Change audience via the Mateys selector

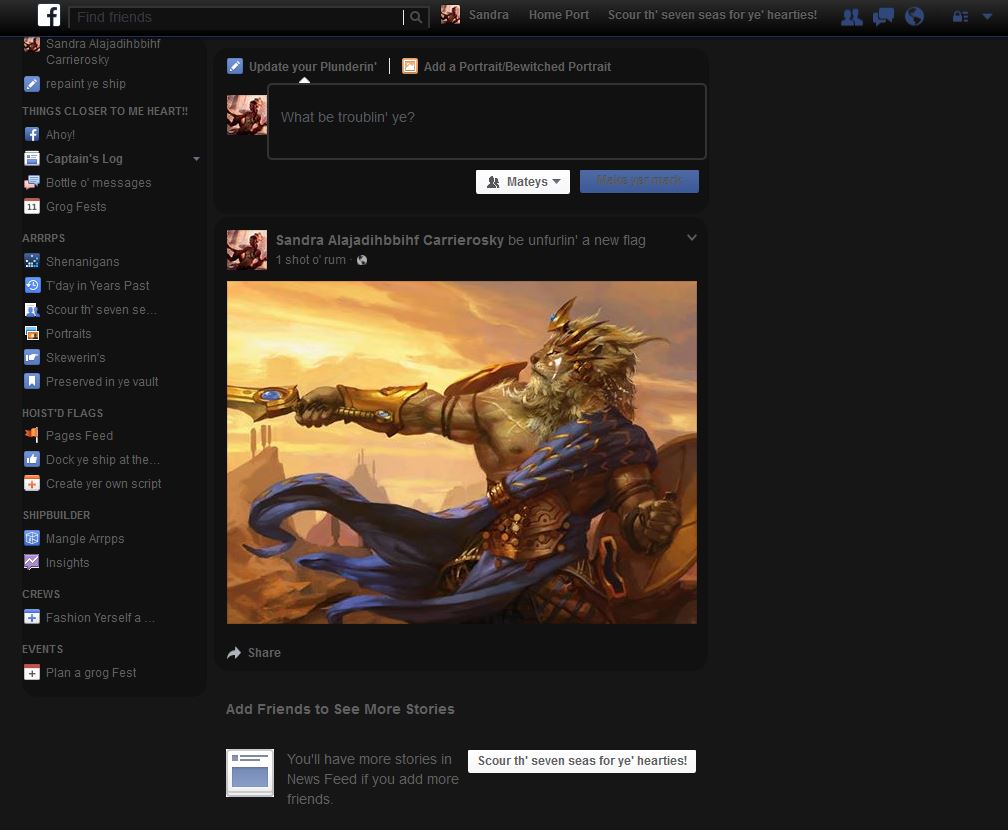click(x=522, y=181)
